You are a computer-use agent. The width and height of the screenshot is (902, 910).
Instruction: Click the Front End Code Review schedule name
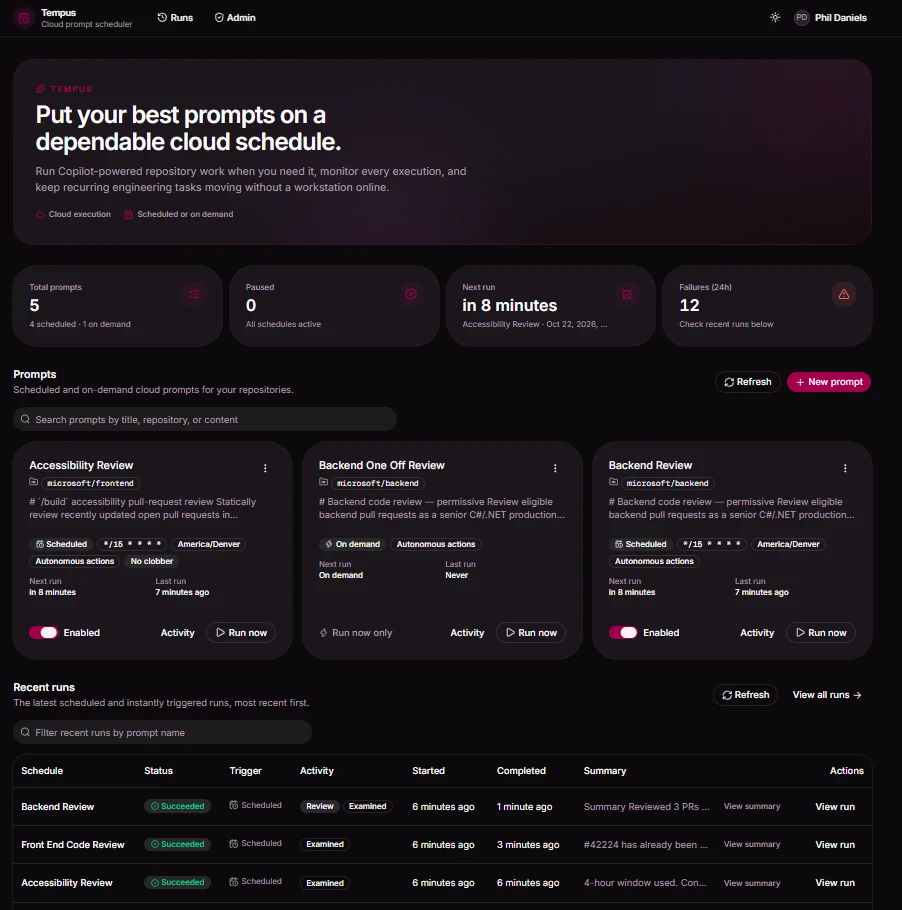pos(73,845)
